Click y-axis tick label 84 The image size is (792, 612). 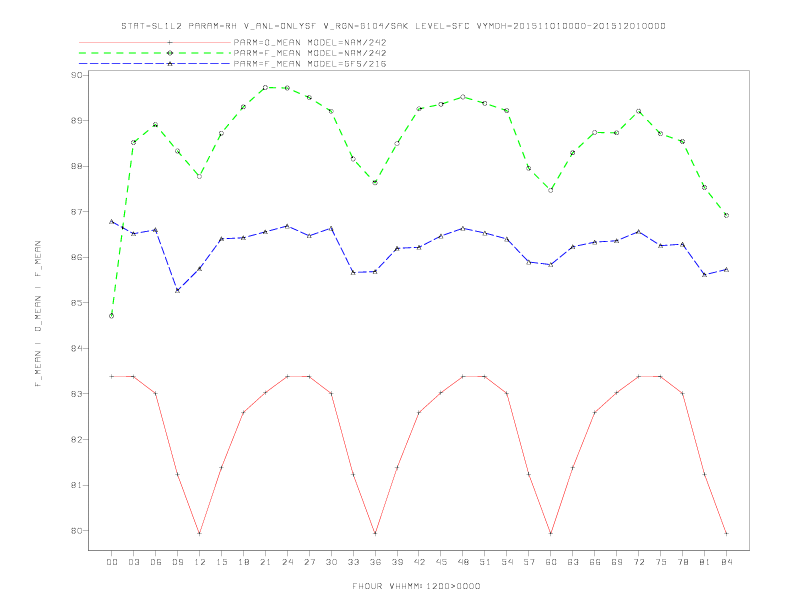click(x=77, y=348)
